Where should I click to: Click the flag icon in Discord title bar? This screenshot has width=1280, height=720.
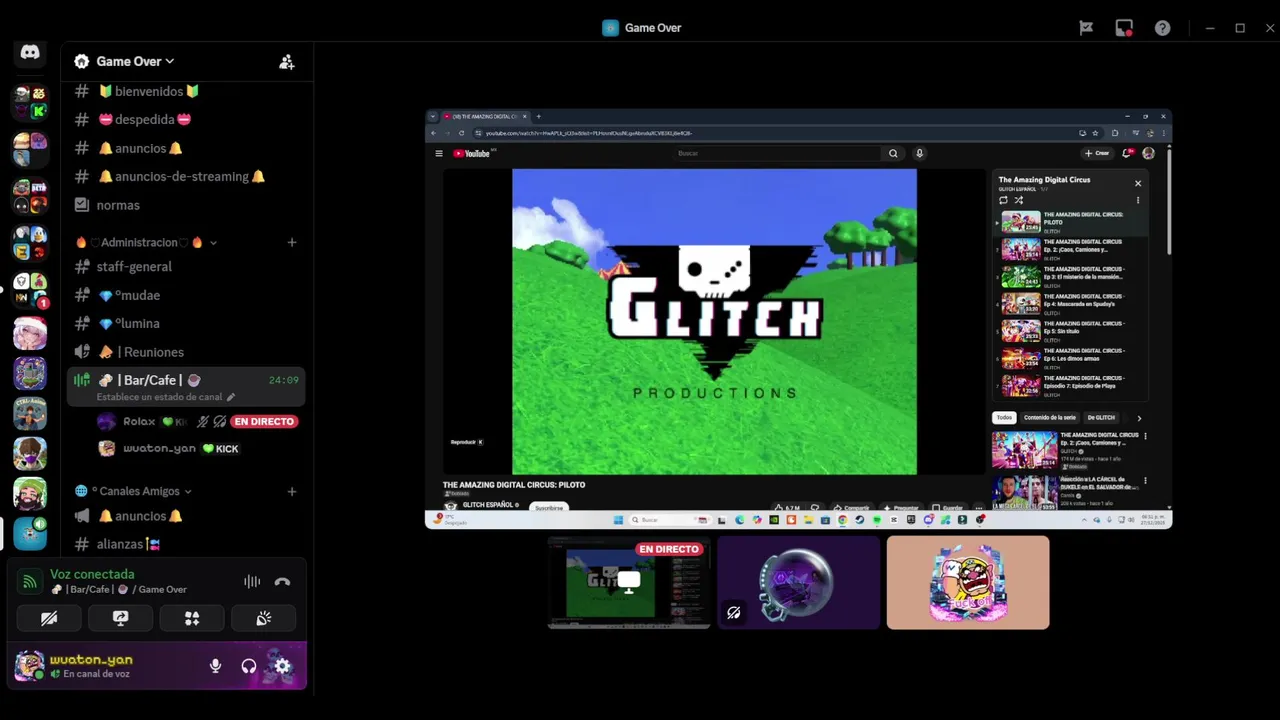1086,28
